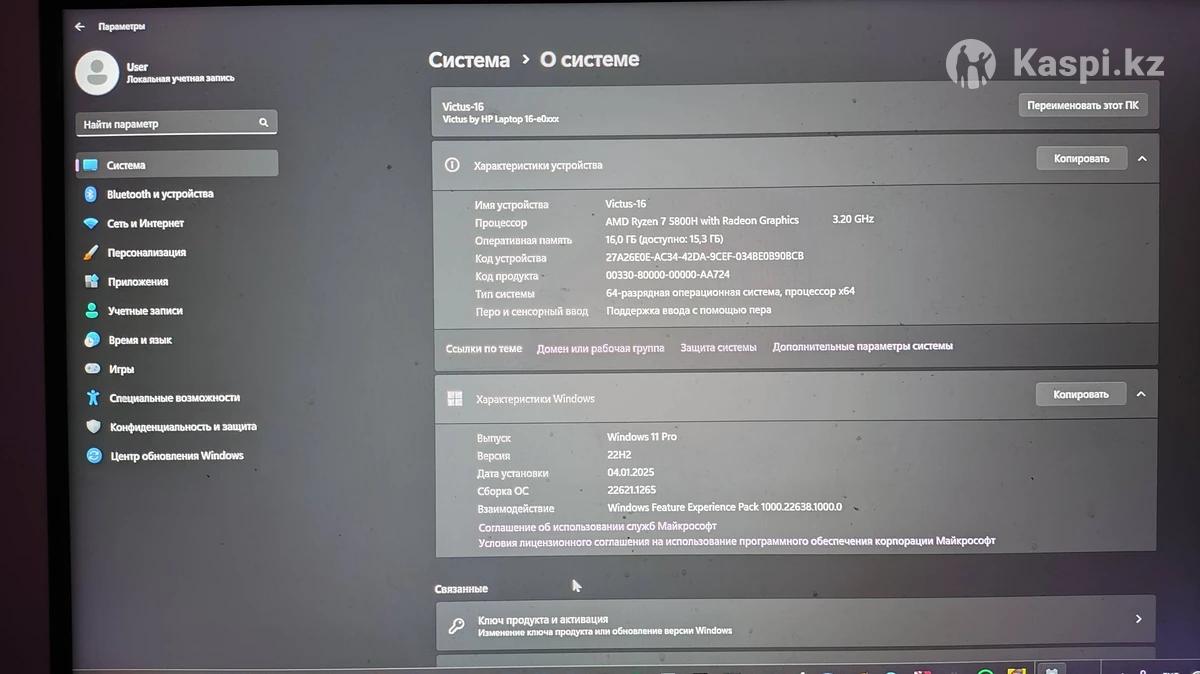This screenshot has width=1200, height=674.
Task: Select product ID 00330-80000-00000-AA724
Action: (x=668, y=275)
